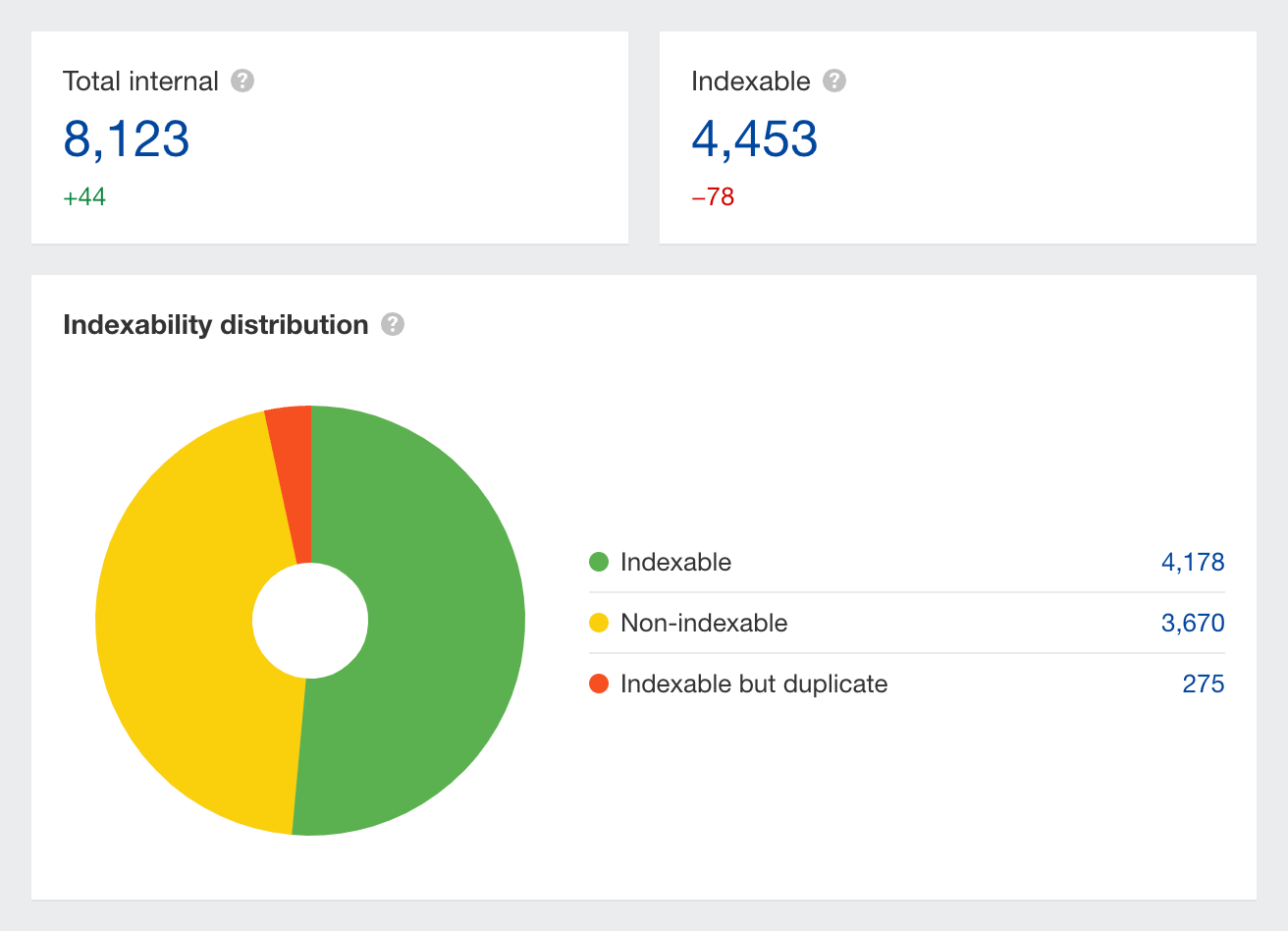
Task: Click the orange Indexable but duplicate legend dot
Action: click(x=600, y=684)
